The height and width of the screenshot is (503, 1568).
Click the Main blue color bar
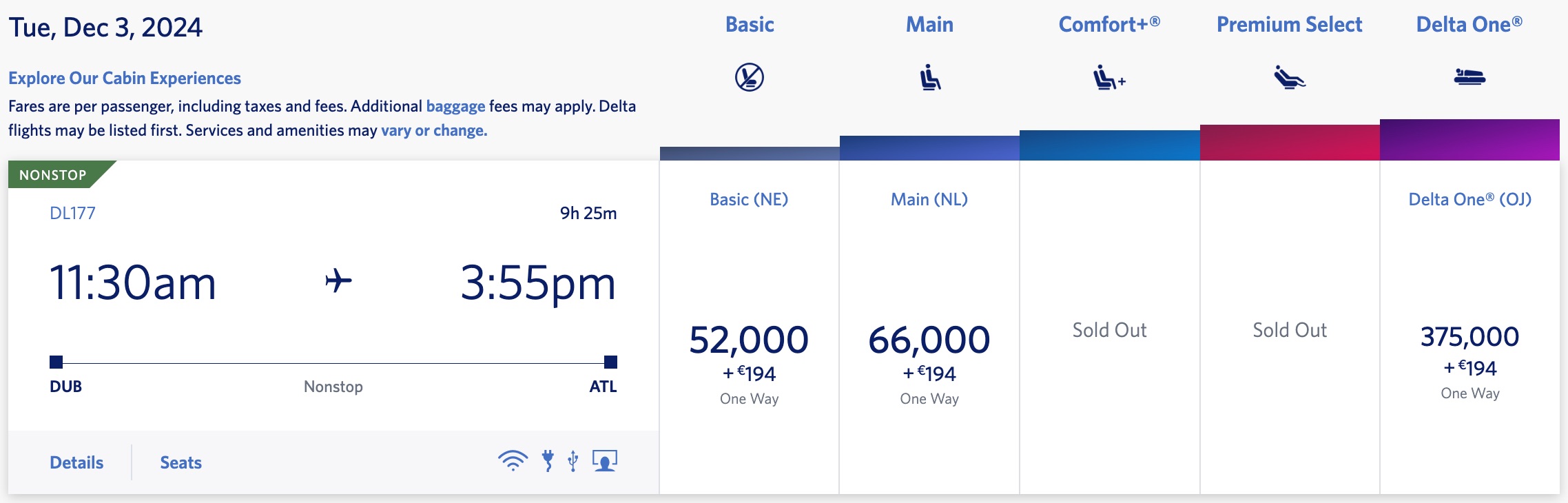(x=929, y=148)
